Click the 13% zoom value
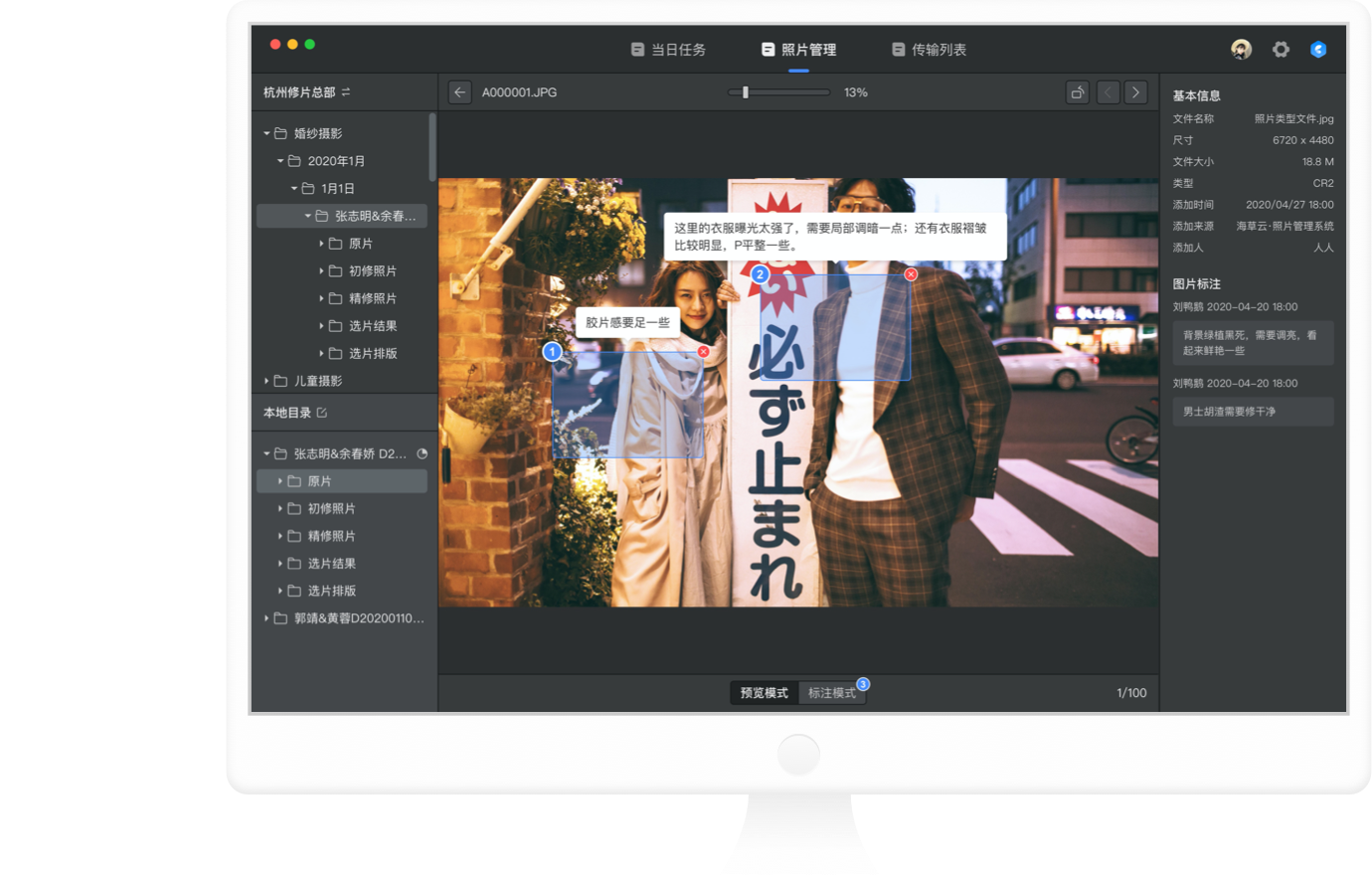 click(x=856, y=92)
